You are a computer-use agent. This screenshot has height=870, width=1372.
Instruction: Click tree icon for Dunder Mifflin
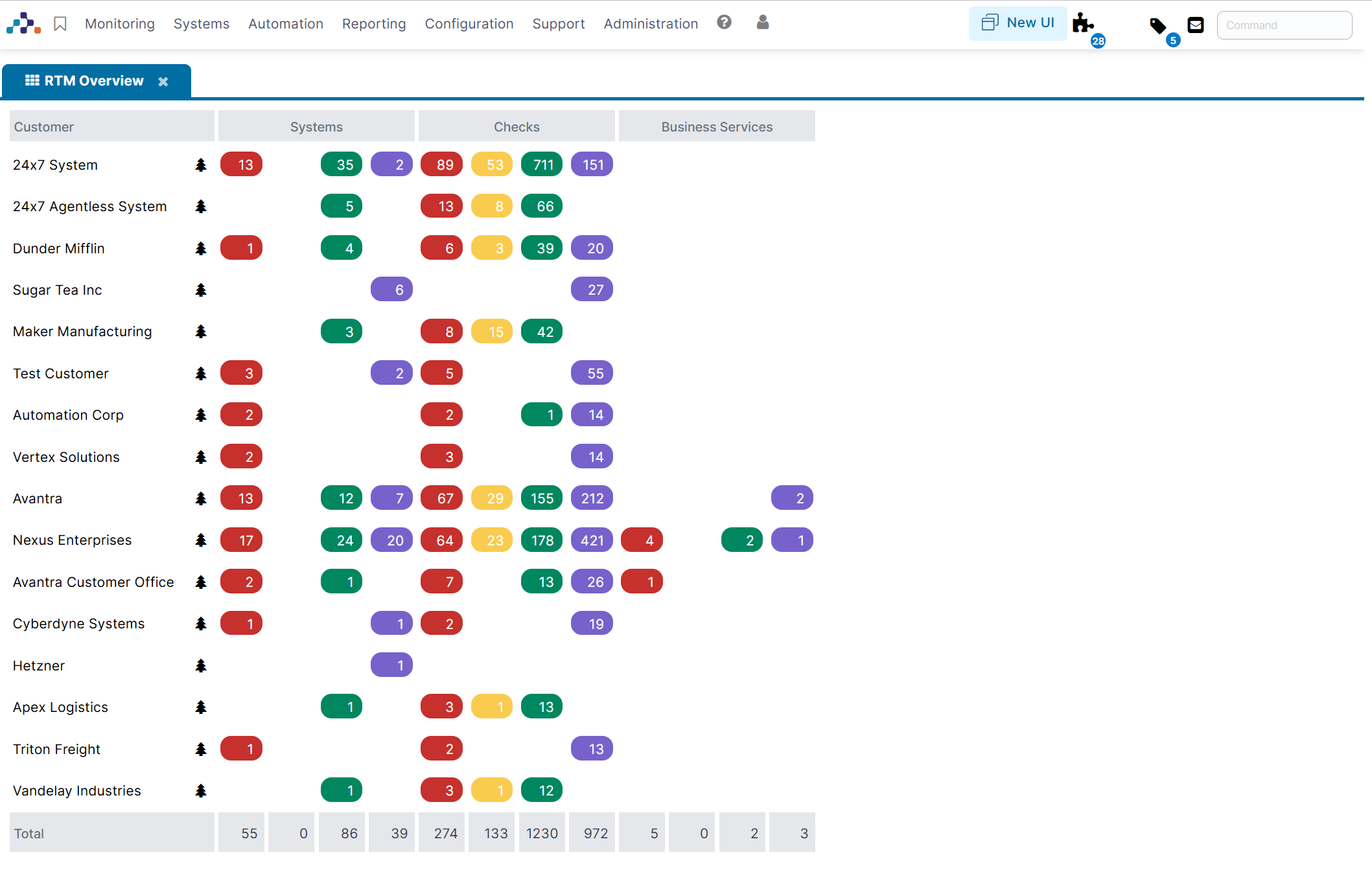(201, 249)
